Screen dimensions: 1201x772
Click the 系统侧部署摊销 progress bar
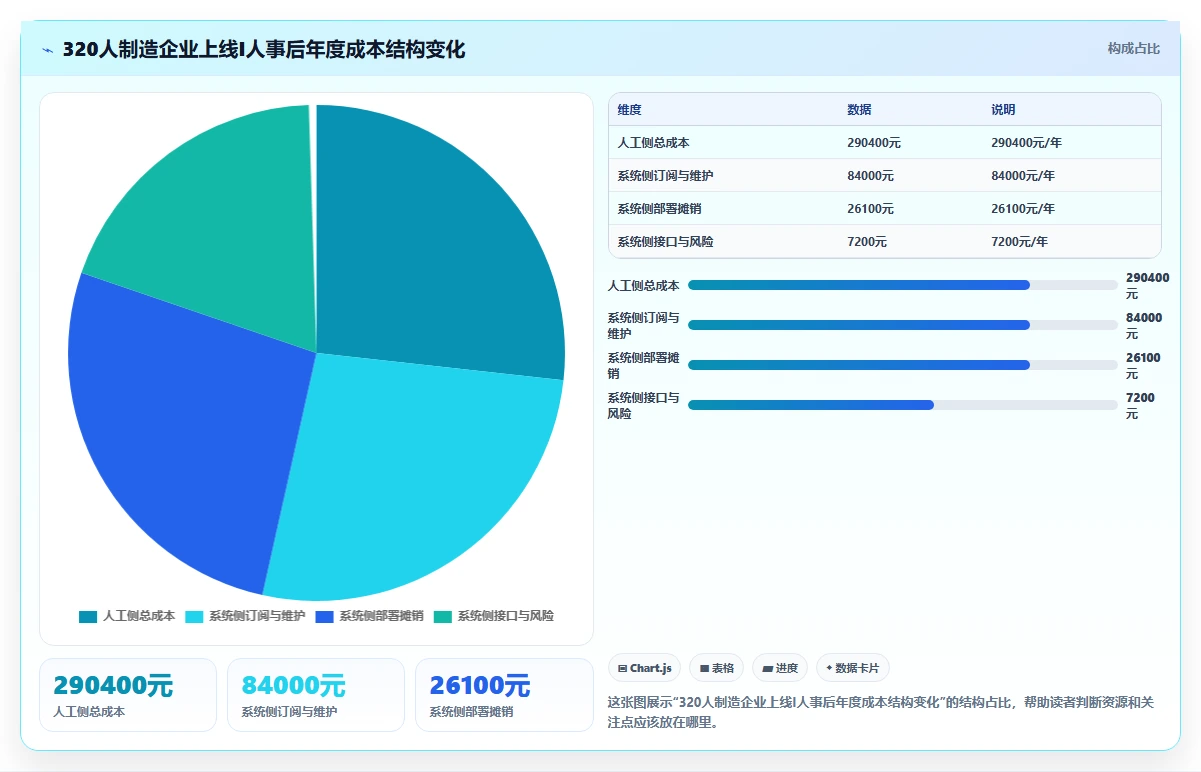pyautogui.click(x=903, y=365)
